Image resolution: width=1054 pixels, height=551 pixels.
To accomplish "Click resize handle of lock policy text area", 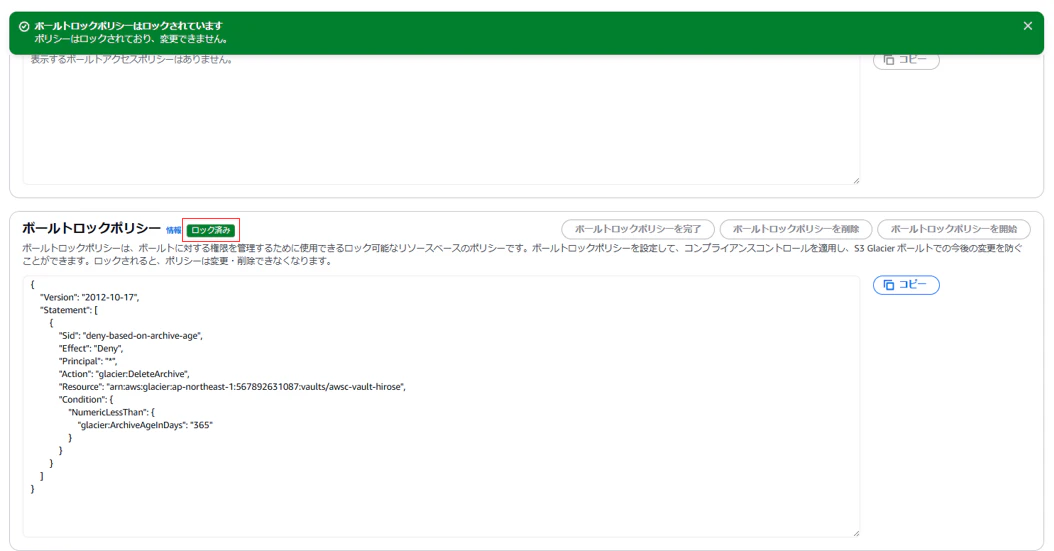I will pos(856,534).
